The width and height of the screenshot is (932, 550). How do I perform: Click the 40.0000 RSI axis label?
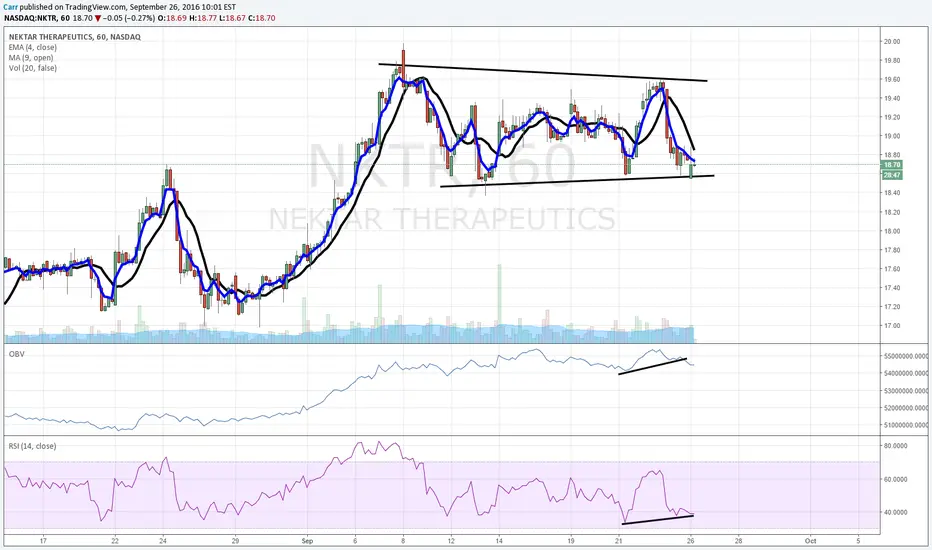pos(896,512)
